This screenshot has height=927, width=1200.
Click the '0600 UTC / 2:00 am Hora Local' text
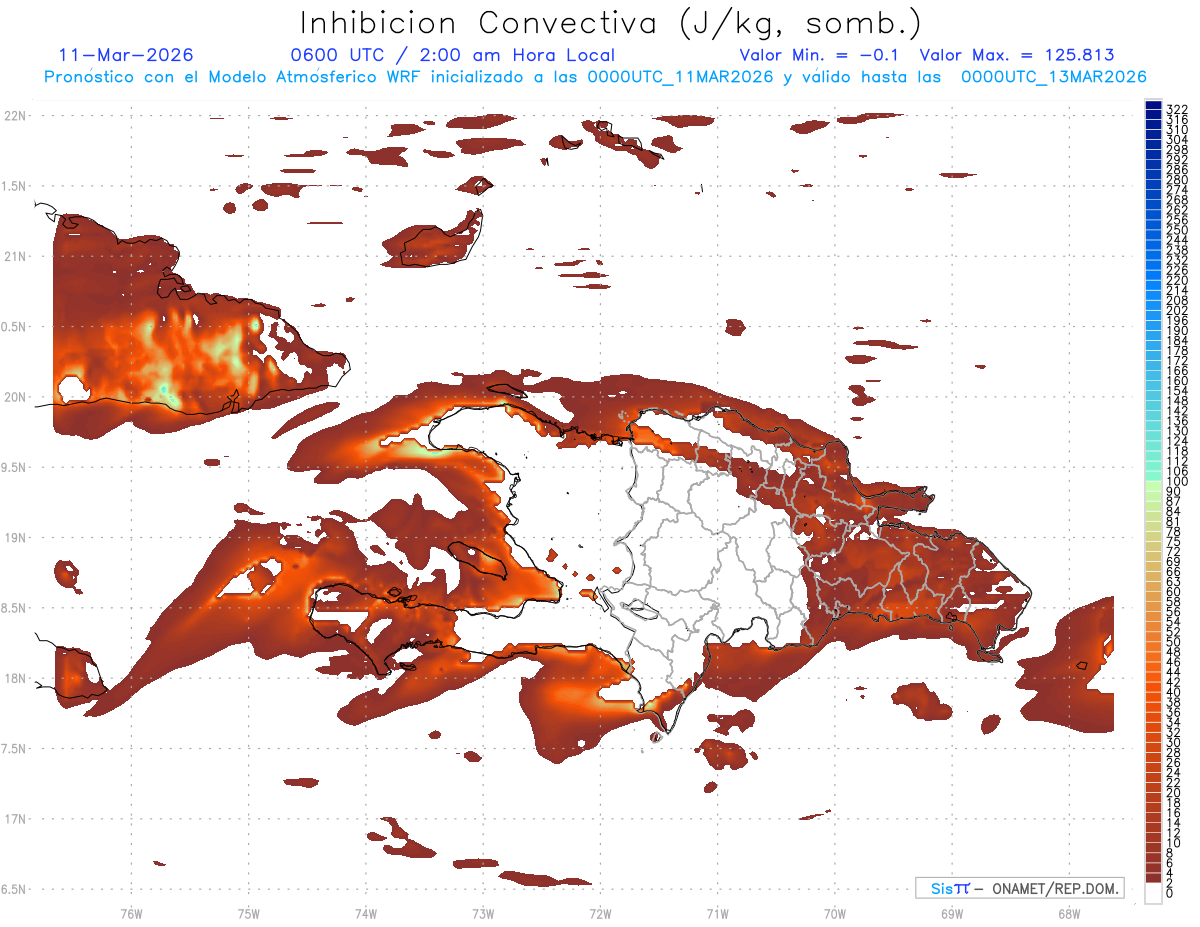click(452, 55)
